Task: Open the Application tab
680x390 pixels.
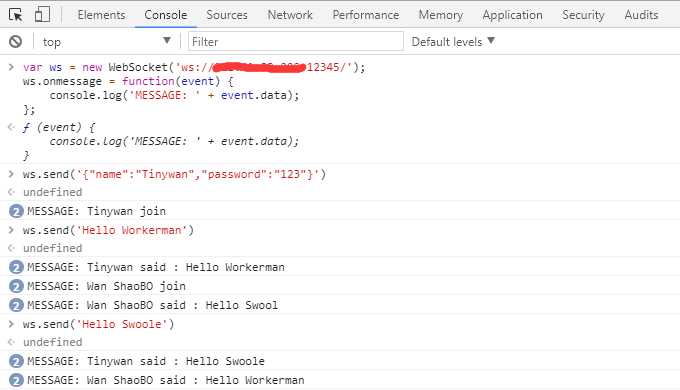Action: pyautogui.click(x=513, y=15)
